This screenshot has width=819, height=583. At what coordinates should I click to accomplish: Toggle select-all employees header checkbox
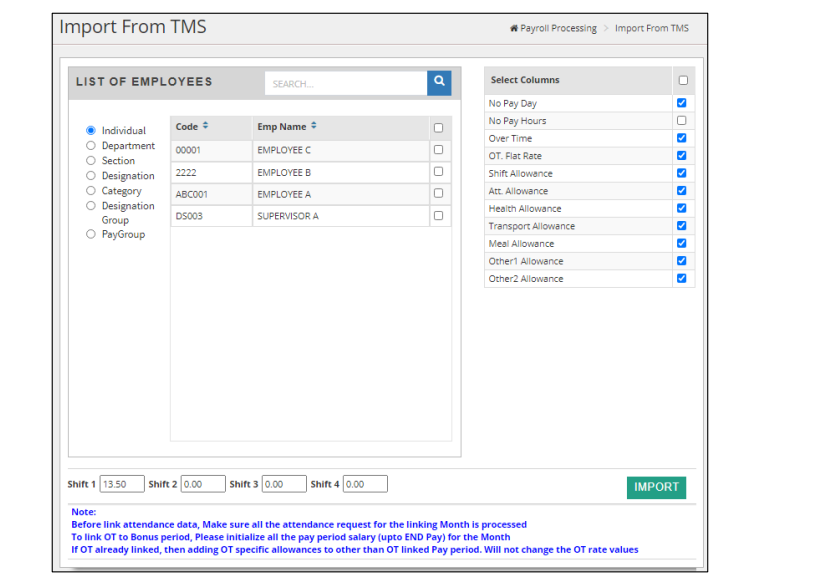click(x=438, y=128)
